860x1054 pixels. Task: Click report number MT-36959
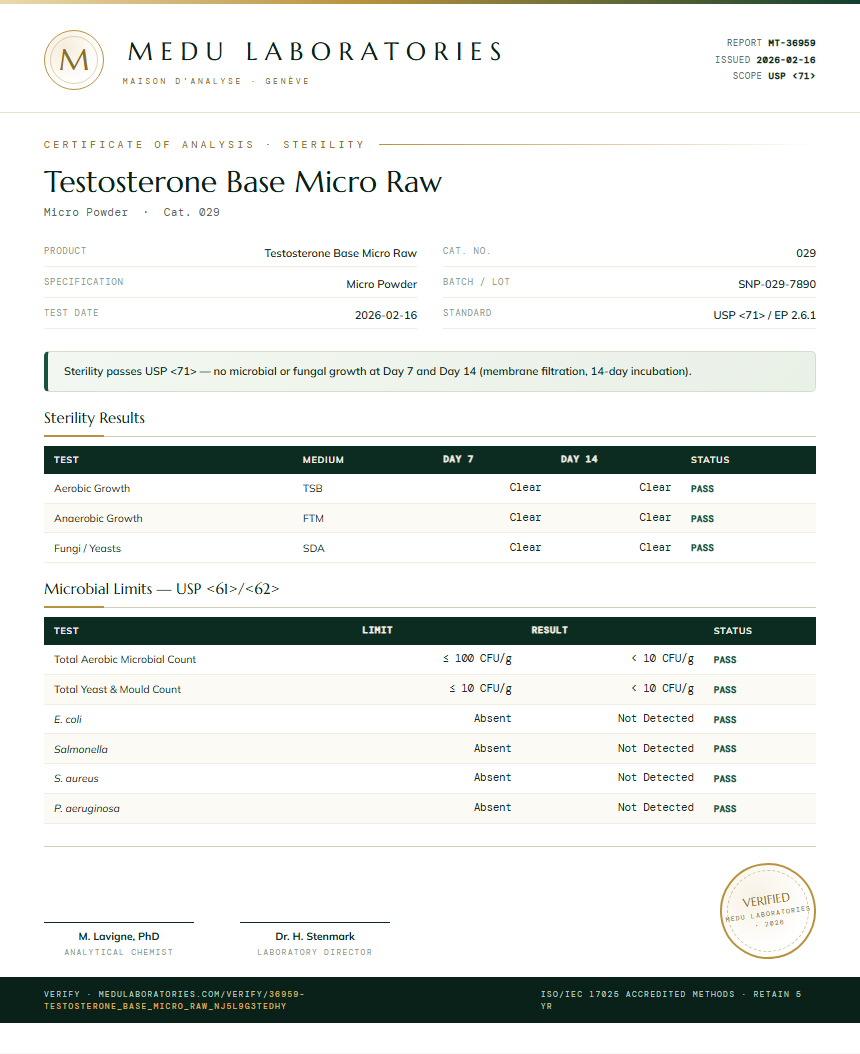tap(791, 43)
